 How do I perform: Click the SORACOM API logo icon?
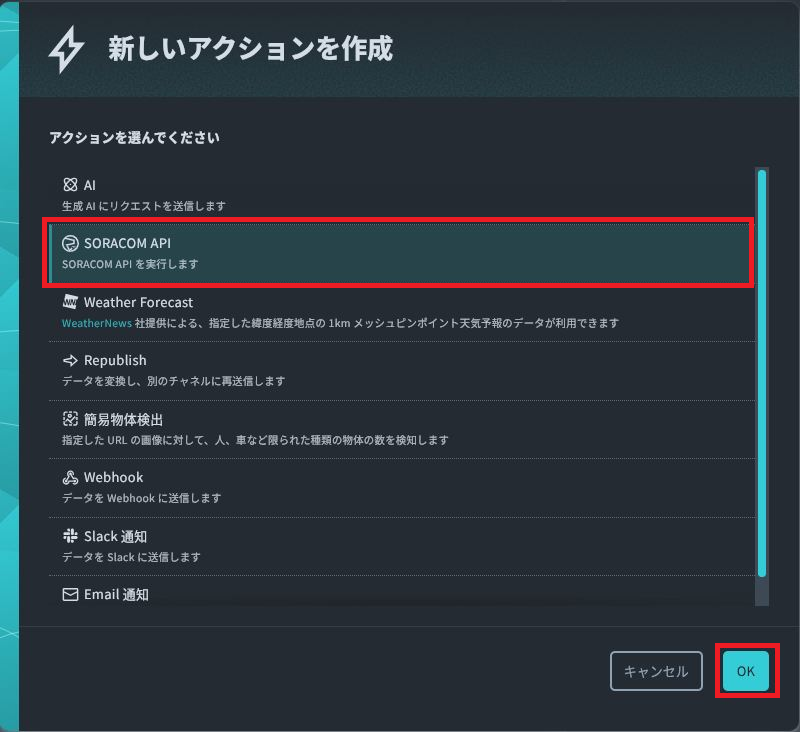[70, 243]
